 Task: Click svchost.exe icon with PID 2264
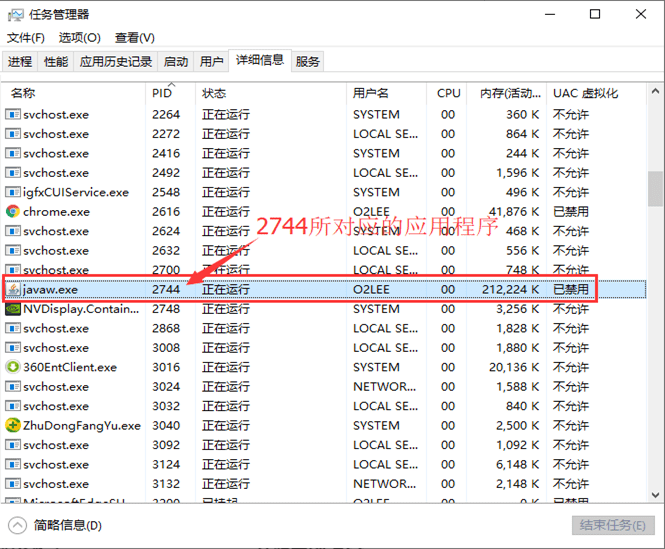(13, 115)
